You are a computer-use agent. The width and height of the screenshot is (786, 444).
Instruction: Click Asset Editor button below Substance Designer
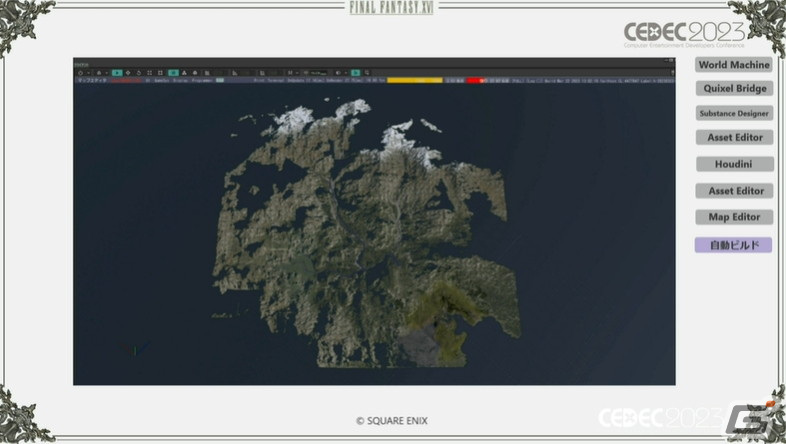tap(734, 137)
